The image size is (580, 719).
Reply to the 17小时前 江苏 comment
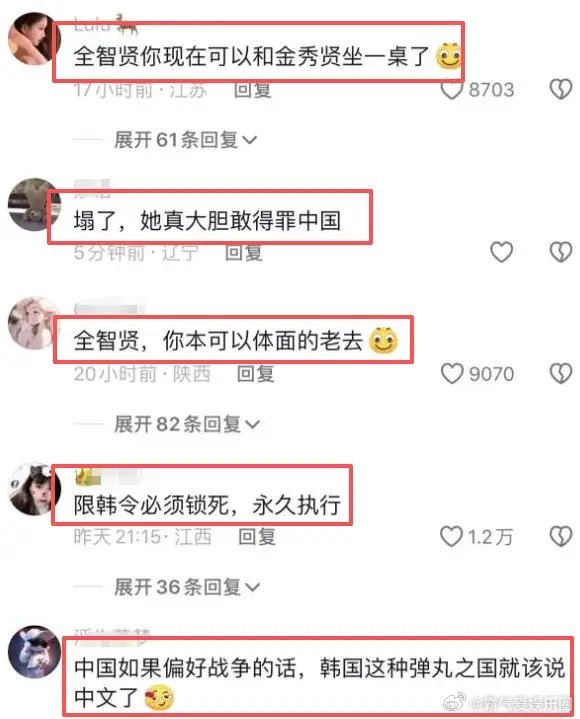[x=253, y=90]
